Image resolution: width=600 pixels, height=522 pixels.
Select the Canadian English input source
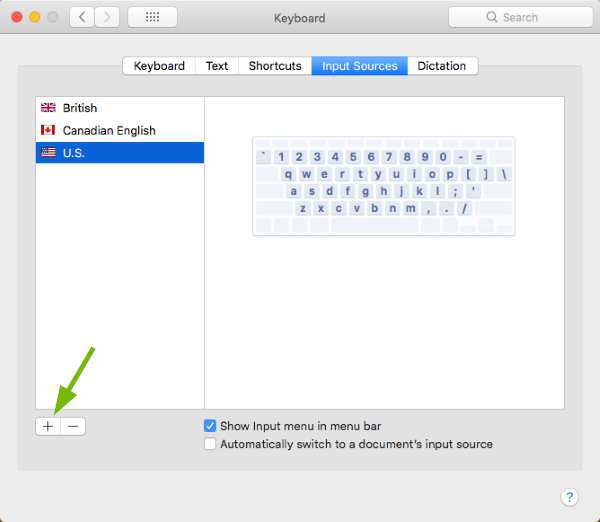pos(120,130)
